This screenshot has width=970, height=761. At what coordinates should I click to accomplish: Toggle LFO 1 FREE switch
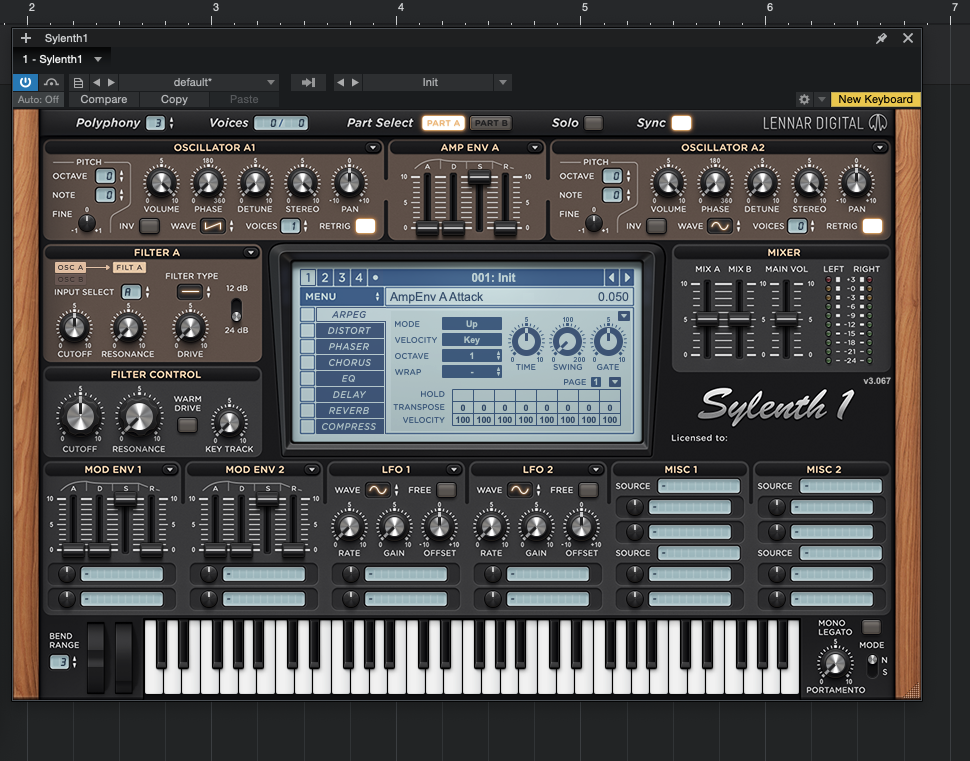pos(446,490)
